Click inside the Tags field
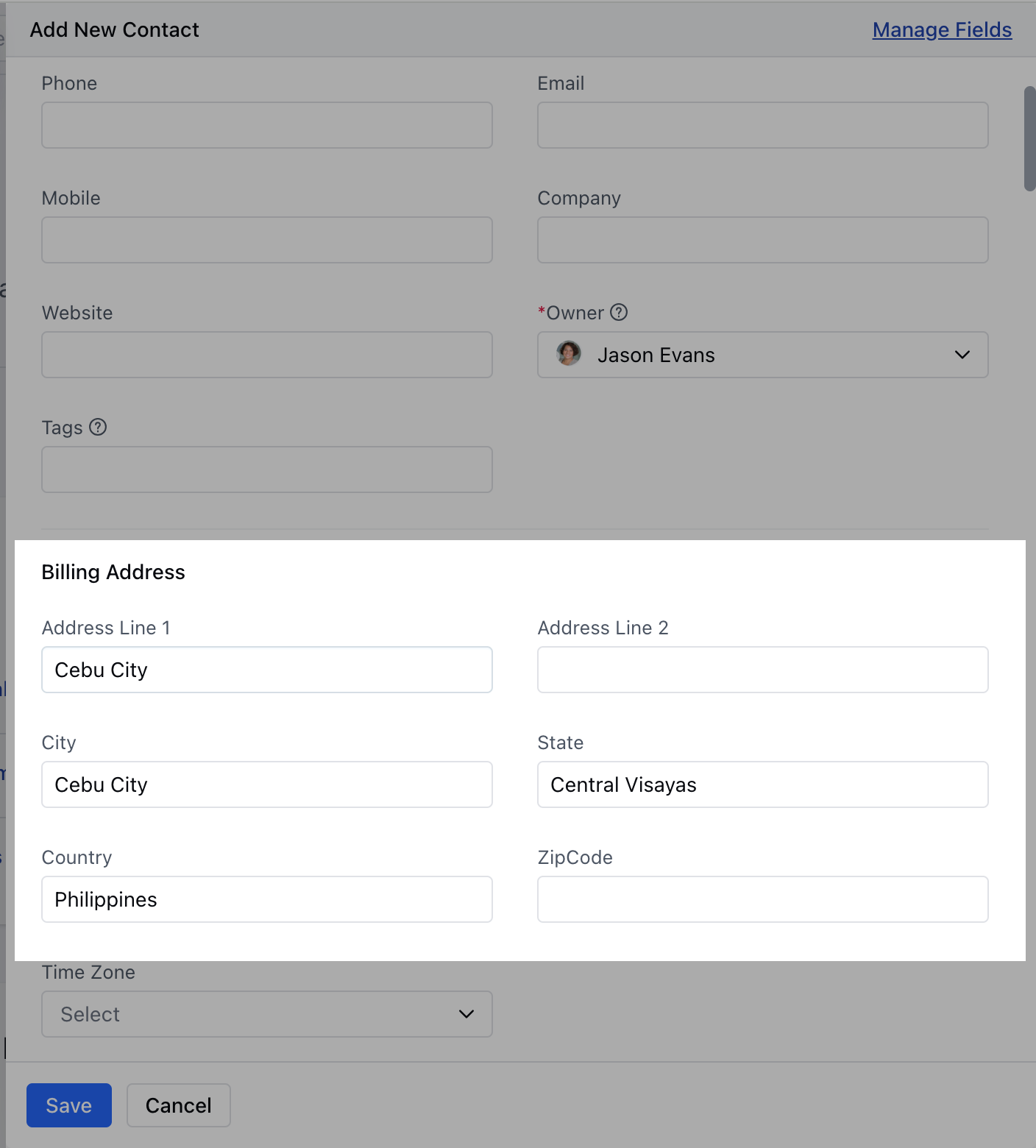Image resolution: width=1036 pixels, height=1148 pixels. [x=267, y=470]
